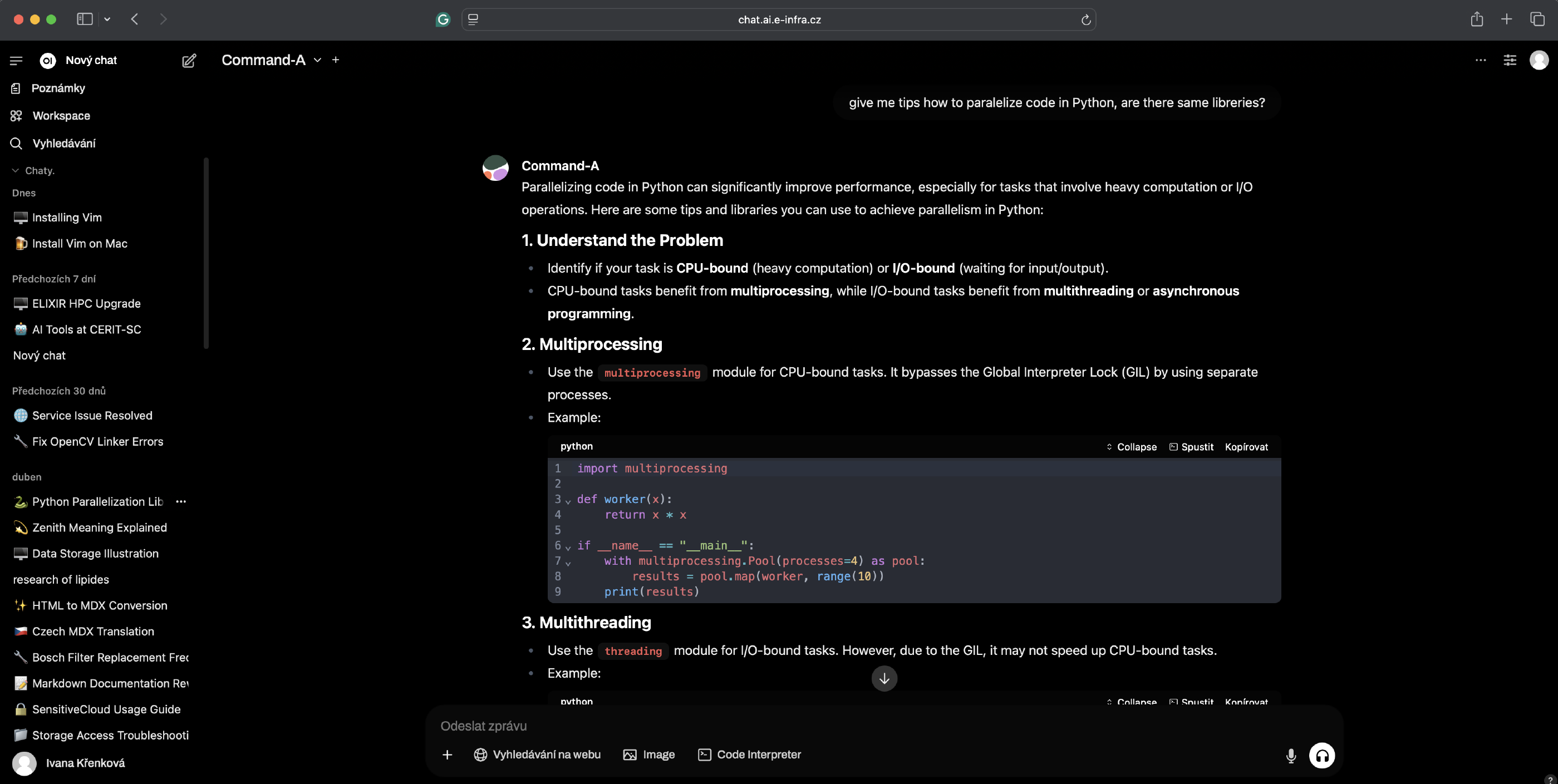Click the scroll-to-bottom arrow button
Screen dimensions: 1558x784
[883, 679]
